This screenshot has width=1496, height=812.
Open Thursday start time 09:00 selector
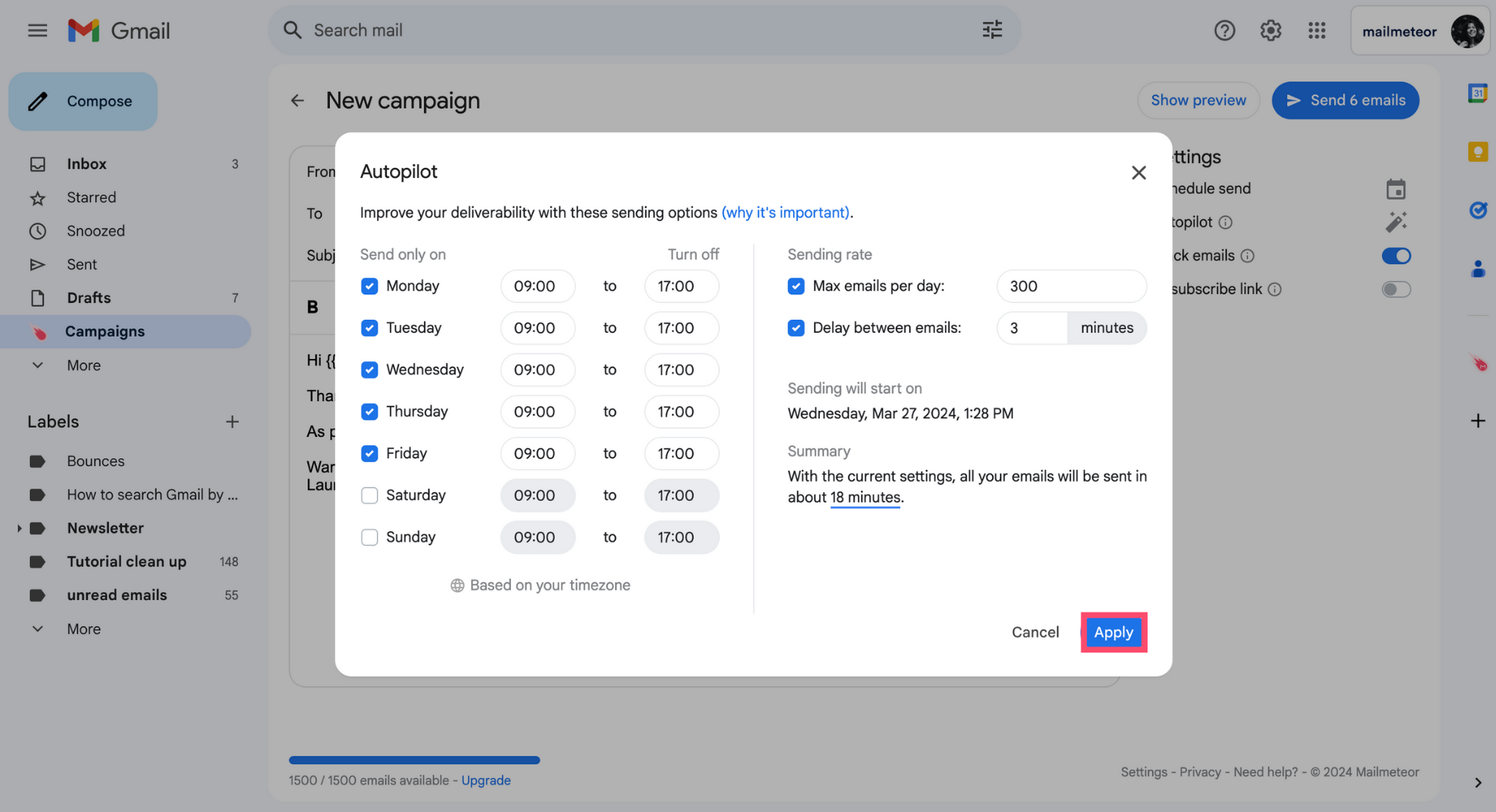(537, 411)
